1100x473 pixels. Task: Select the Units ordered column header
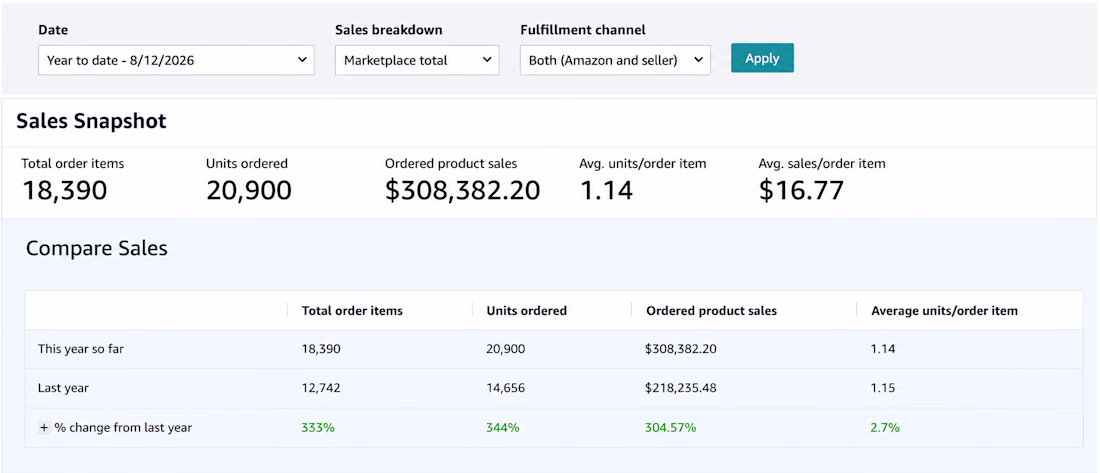tap(527, 310)
